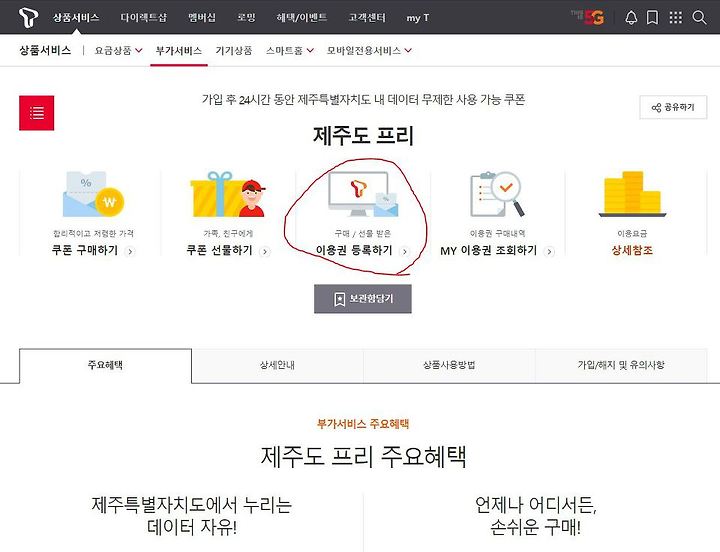720x552 pixels.
Task: Click the 제주도 프리 title text
Action: 363,136
